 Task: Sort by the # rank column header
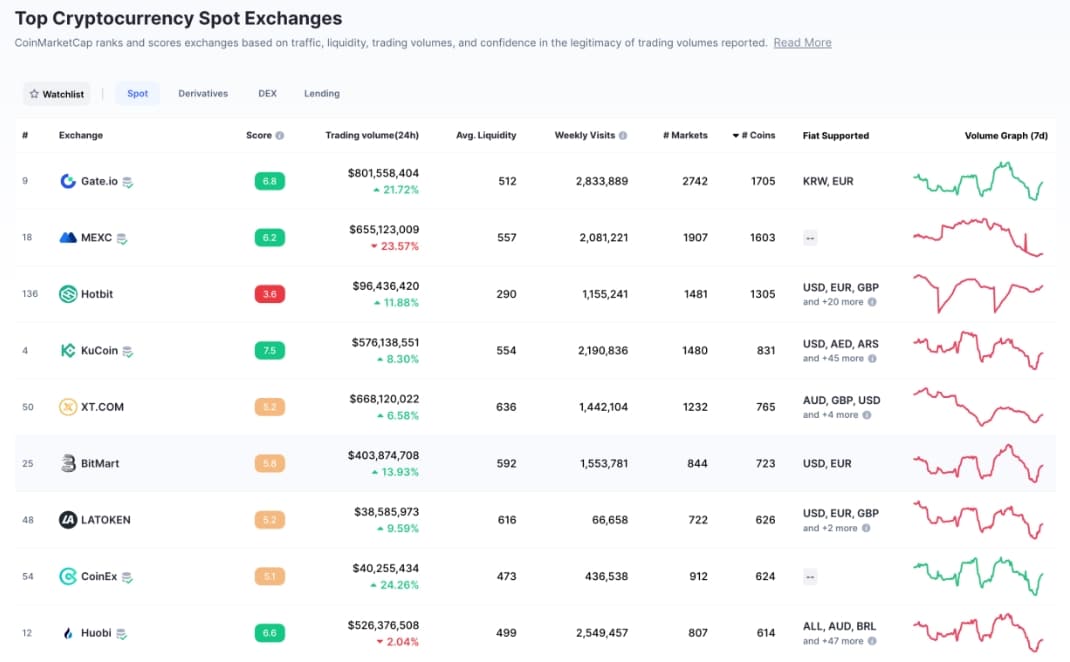coord(25,135)
